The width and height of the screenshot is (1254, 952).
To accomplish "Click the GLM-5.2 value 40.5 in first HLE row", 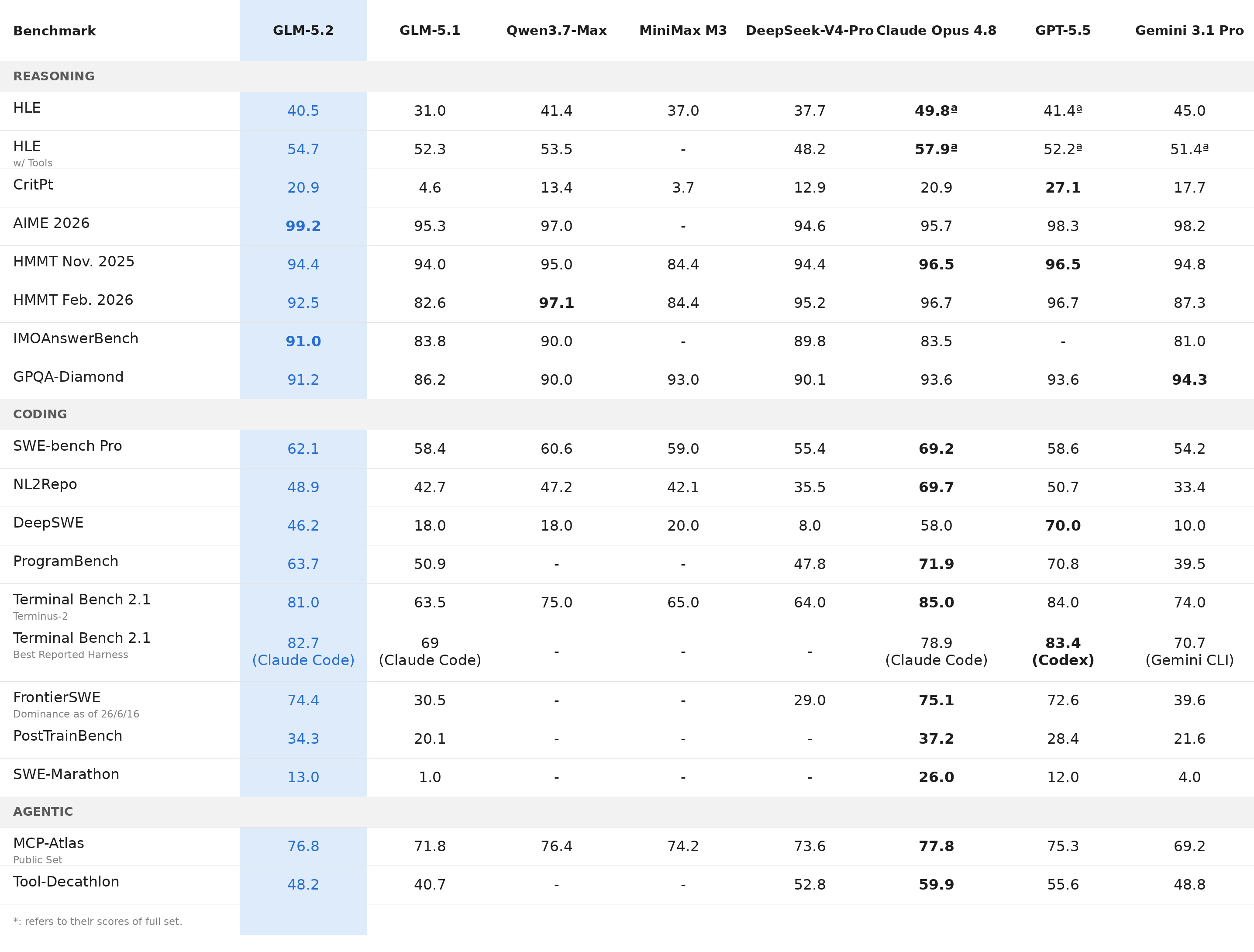I will pos(303,111).
